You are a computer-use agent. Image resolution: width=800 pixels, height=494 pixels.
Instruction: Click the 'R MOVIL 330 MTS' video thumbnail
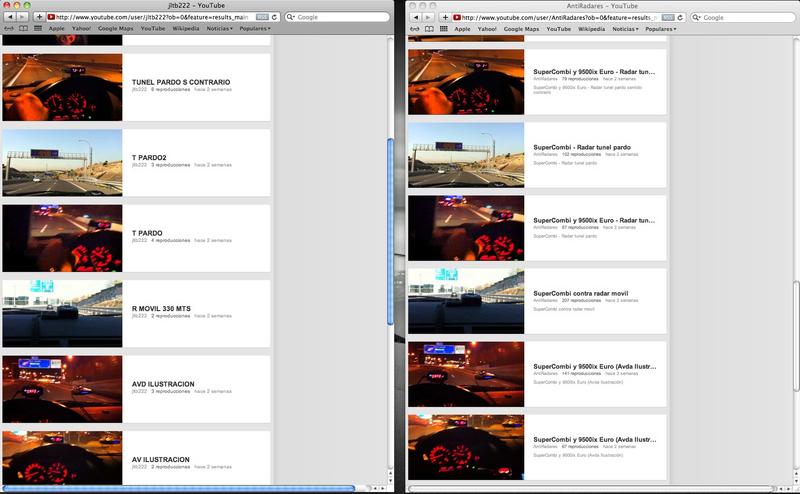point(62,313)
